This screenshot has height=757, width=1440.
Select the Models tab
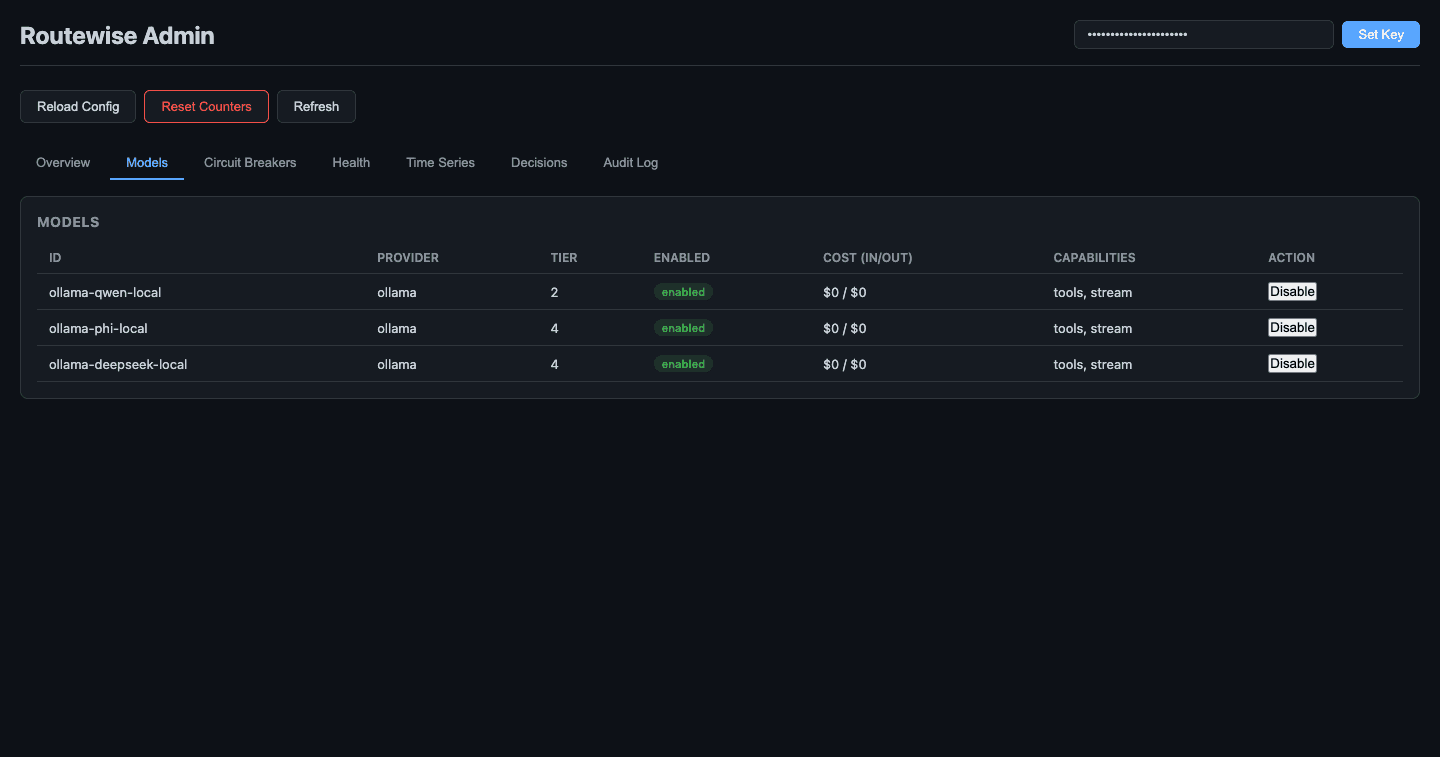(x=147, y=162)
